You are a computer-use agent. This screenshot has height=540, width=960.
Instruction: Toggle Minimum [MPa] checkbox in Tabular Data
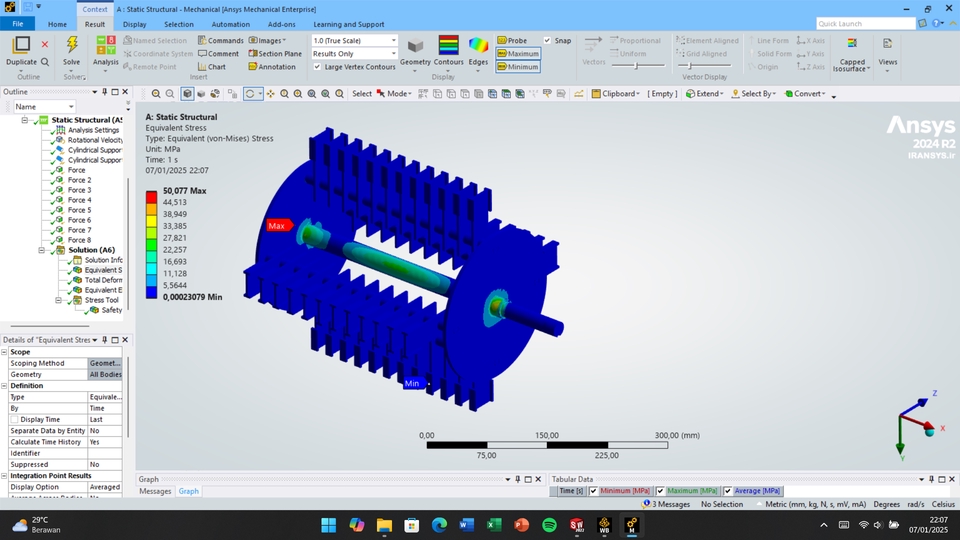tap(593, 491)
